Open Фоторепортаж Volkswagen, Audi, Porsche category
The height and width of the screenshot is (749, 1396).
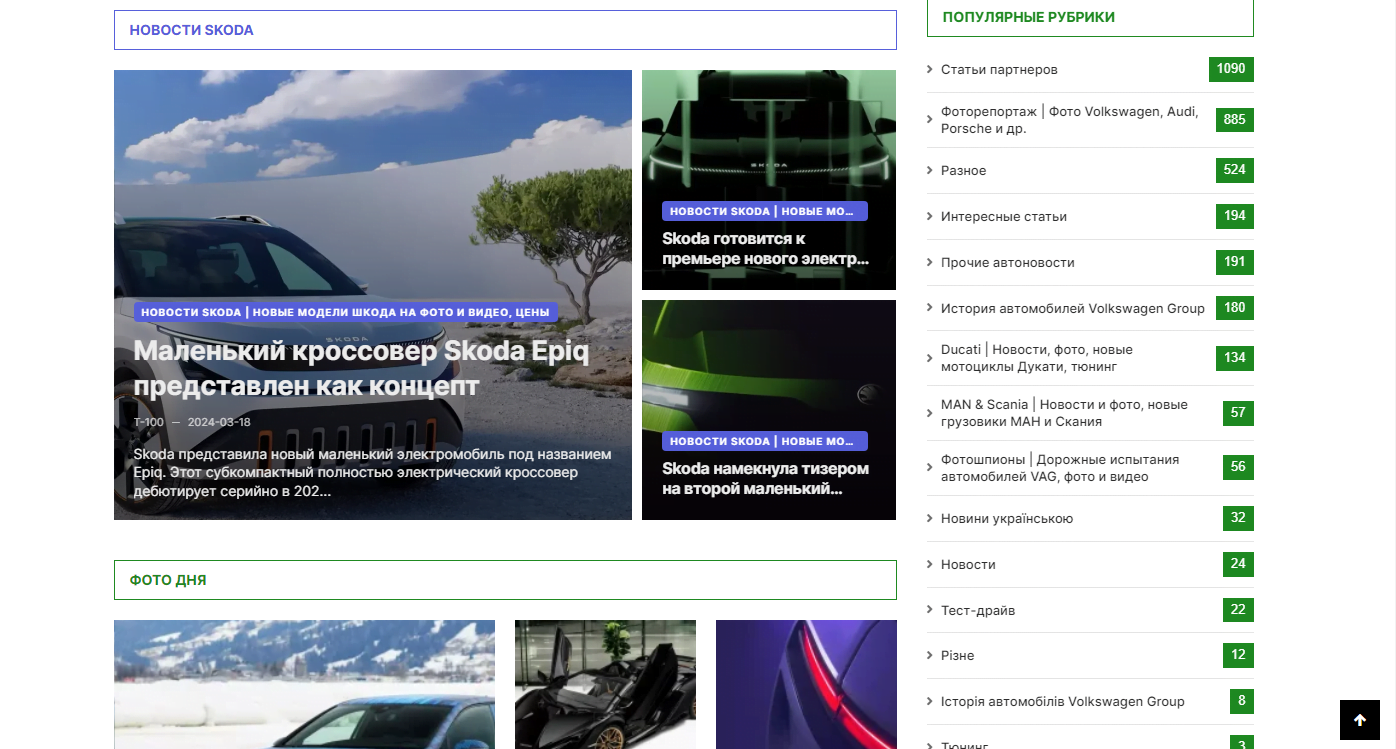1070,120
